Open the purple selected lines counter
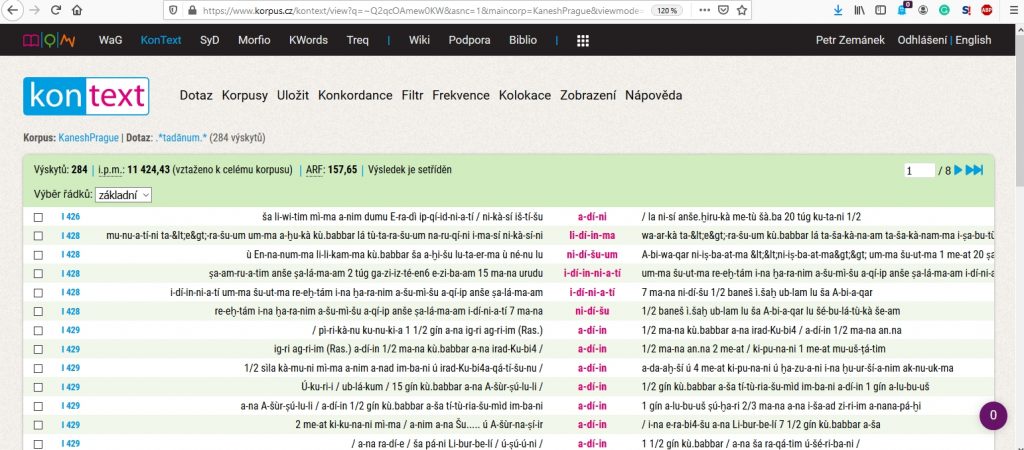This screenshot has width=1024, height=450. pos(993,415)
